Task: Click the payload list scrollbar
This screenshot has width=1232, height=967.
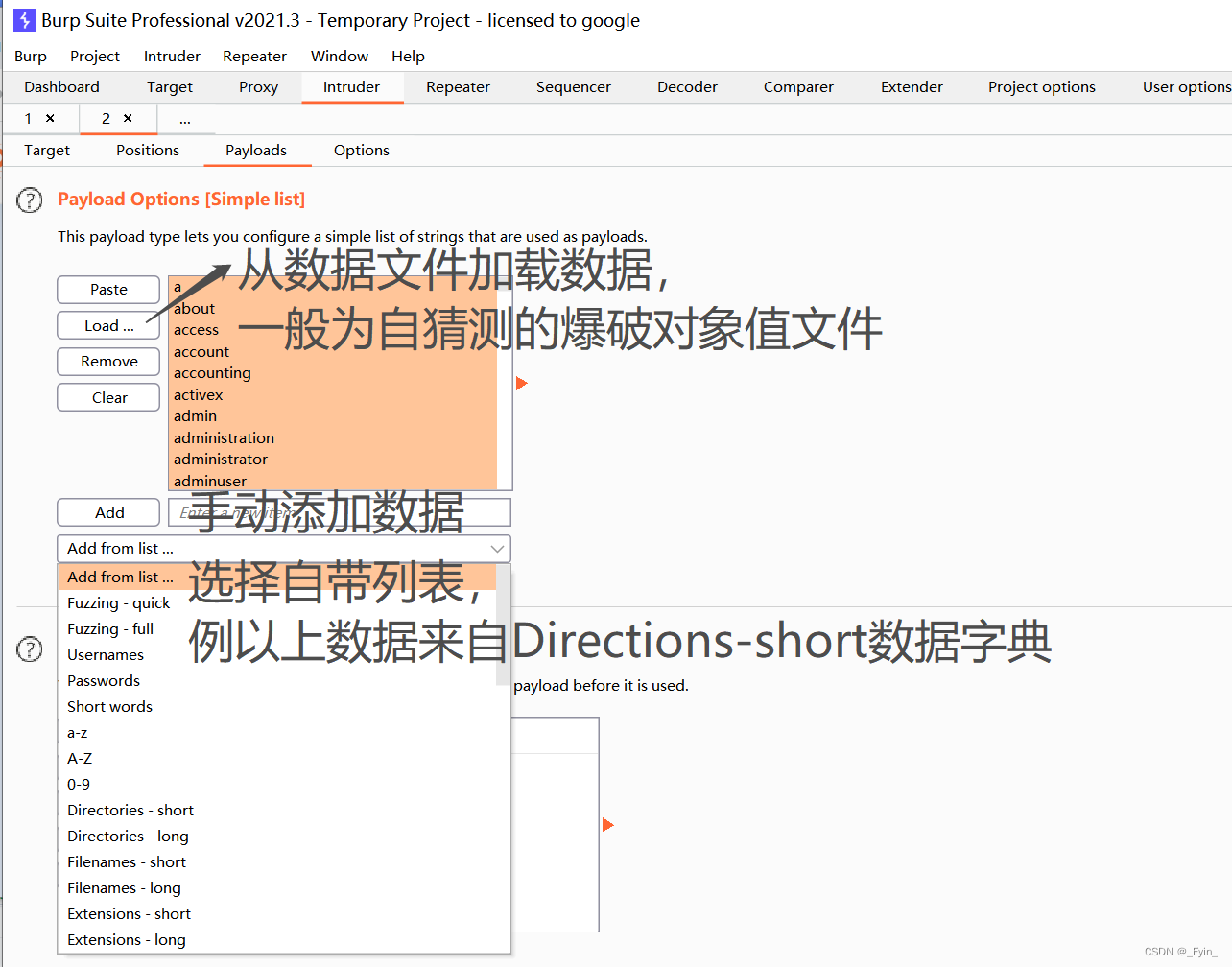Action: [x=505, y=383]
